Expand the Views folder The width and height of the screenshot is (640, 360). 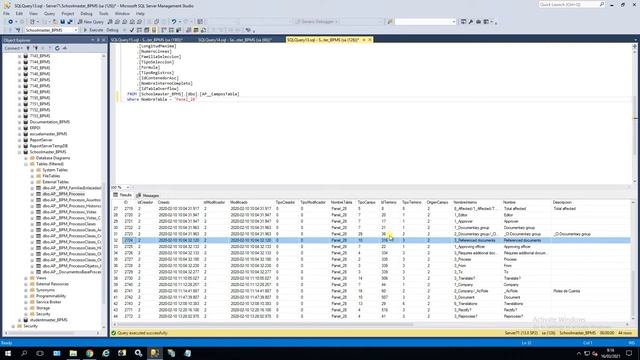click(x=26, y=278)
